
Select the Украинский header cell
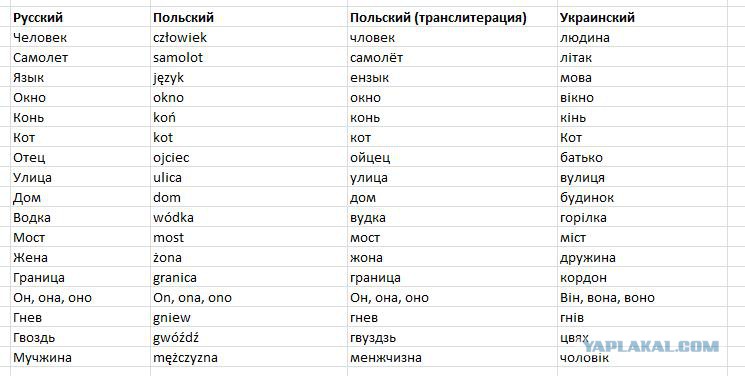[642, 18]
